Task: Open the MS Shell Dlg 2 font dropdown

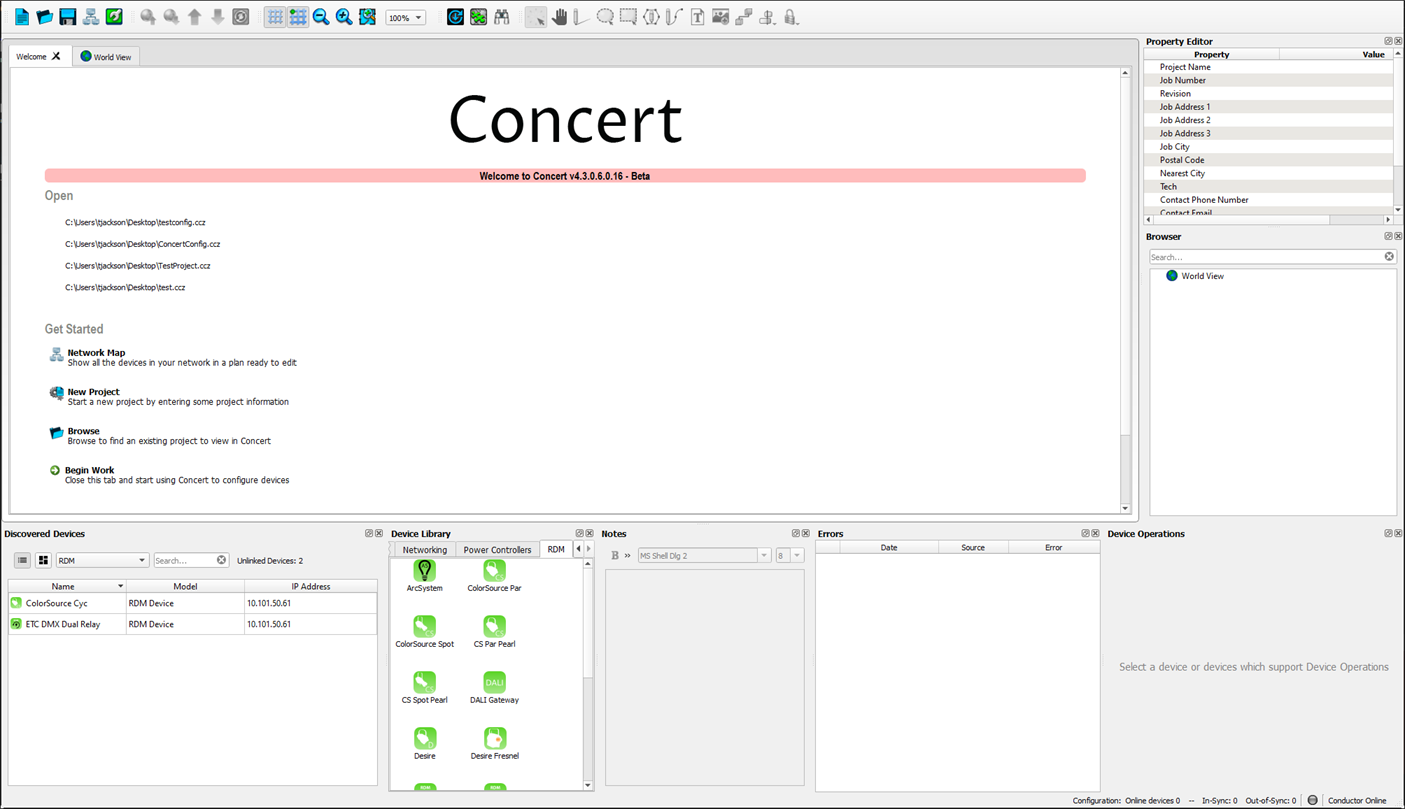Action: 703,556
